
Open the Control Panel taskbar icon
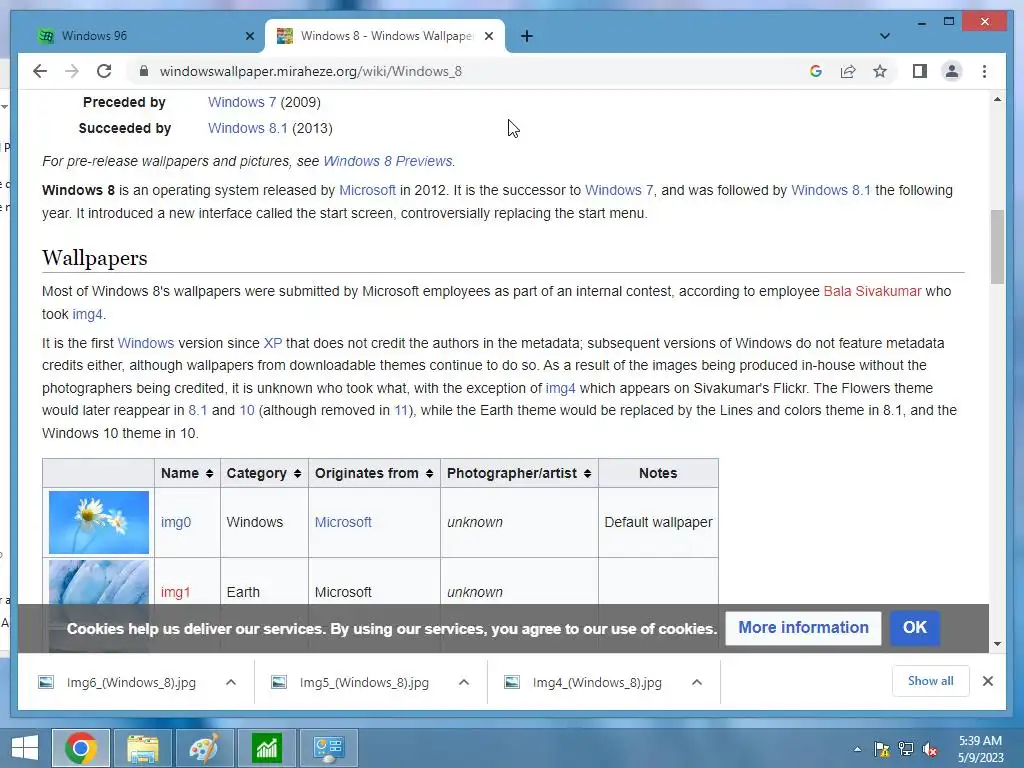click(328, 748)
